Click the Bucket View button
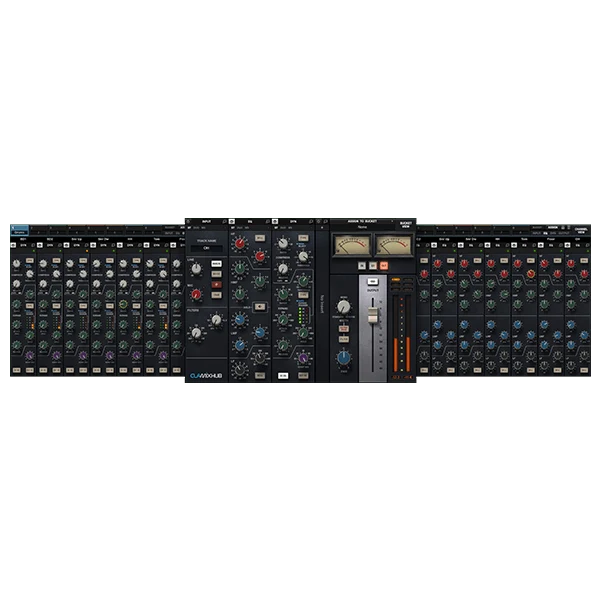 point(406,225)
